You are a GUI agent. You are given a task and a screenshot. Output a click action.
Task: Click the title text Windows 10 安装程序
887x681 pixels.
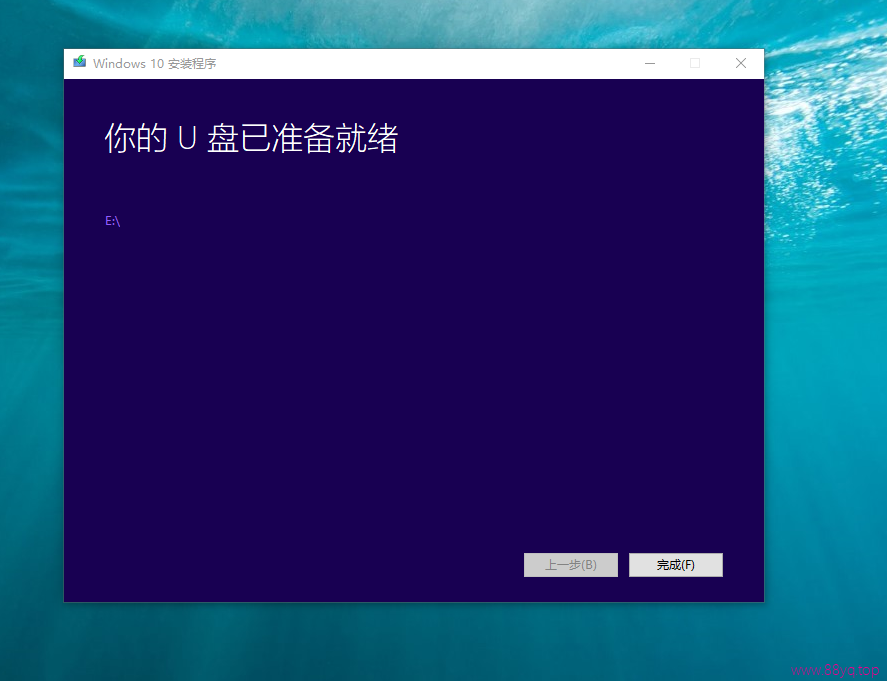154,63
